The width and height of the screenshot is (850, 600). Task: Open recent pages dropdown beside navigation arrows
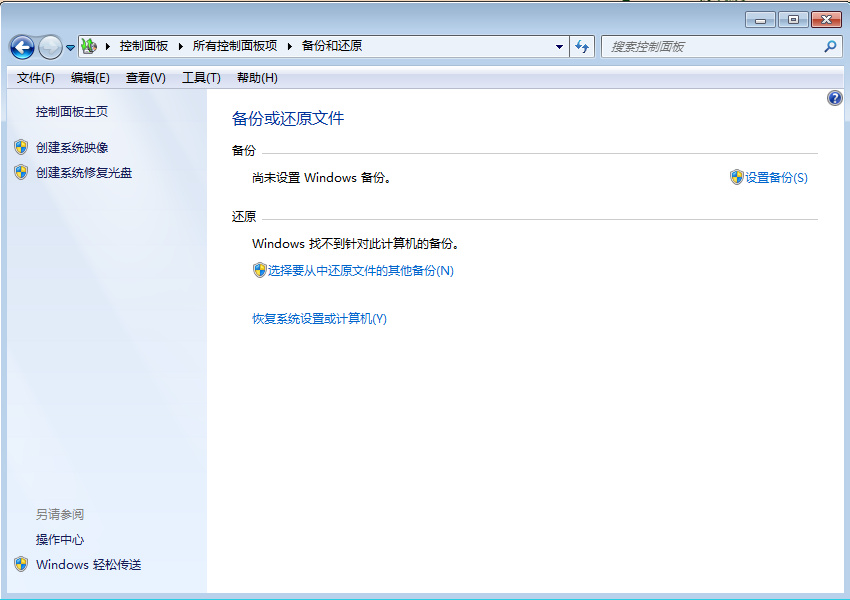70,48
